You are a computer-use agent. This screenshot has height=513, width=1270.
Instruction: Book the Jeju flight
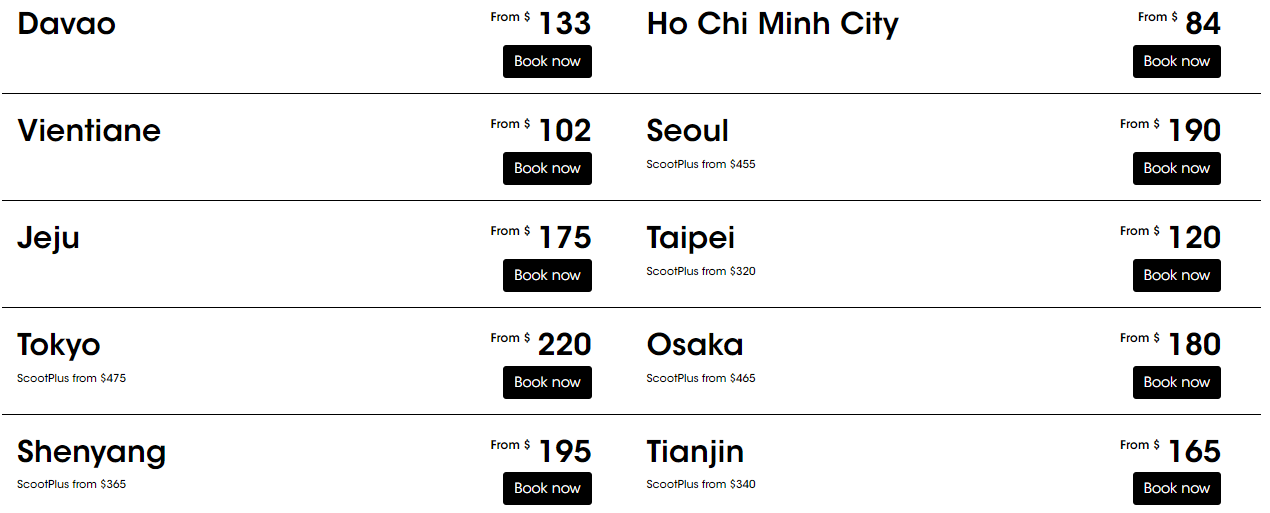click(x=547, y=275)
